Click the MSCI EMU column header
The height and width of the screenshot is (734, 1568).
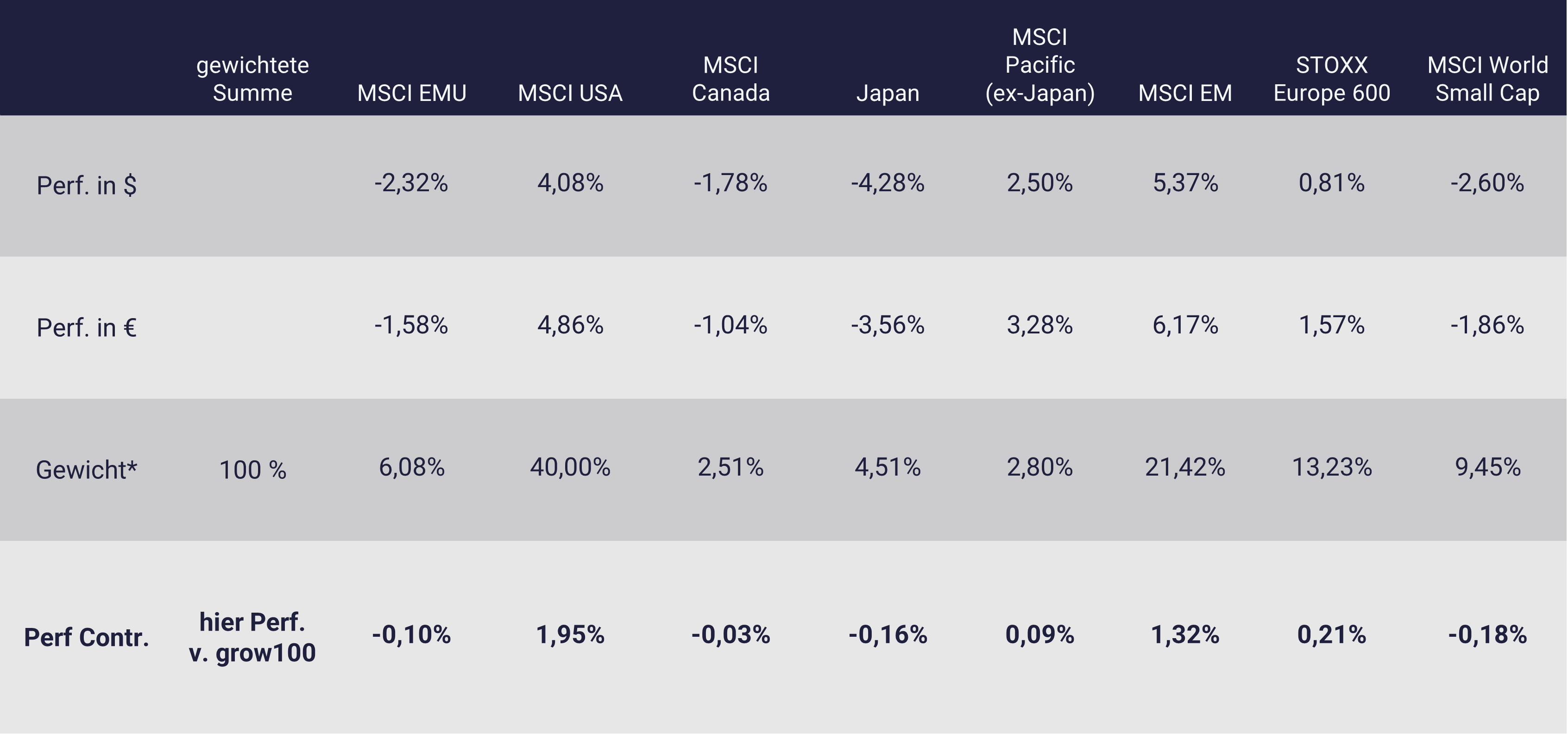411,93
